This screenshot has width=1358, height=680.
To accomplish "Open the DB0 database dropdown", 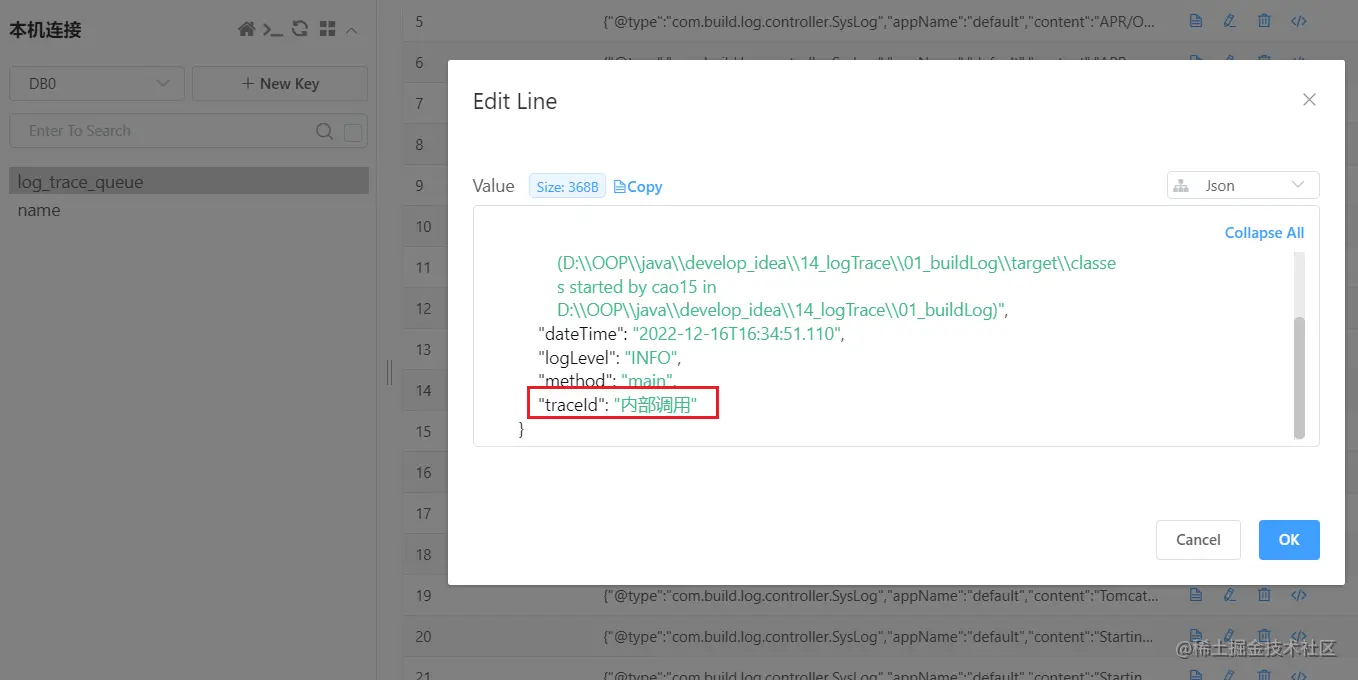I will (97, 84).
